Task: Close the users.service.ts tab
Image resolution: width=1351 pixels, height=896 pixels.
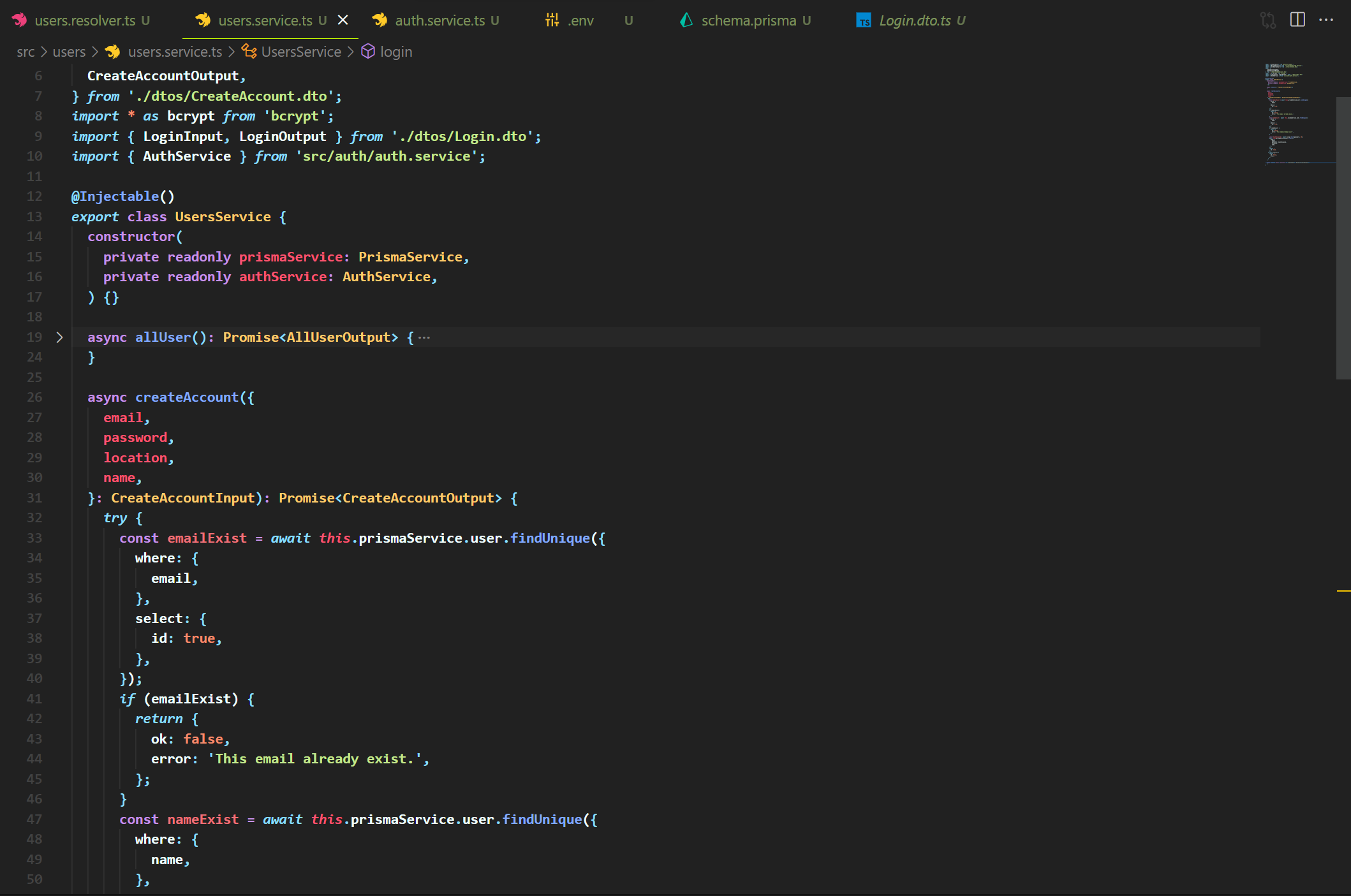Action: [343, 20]
